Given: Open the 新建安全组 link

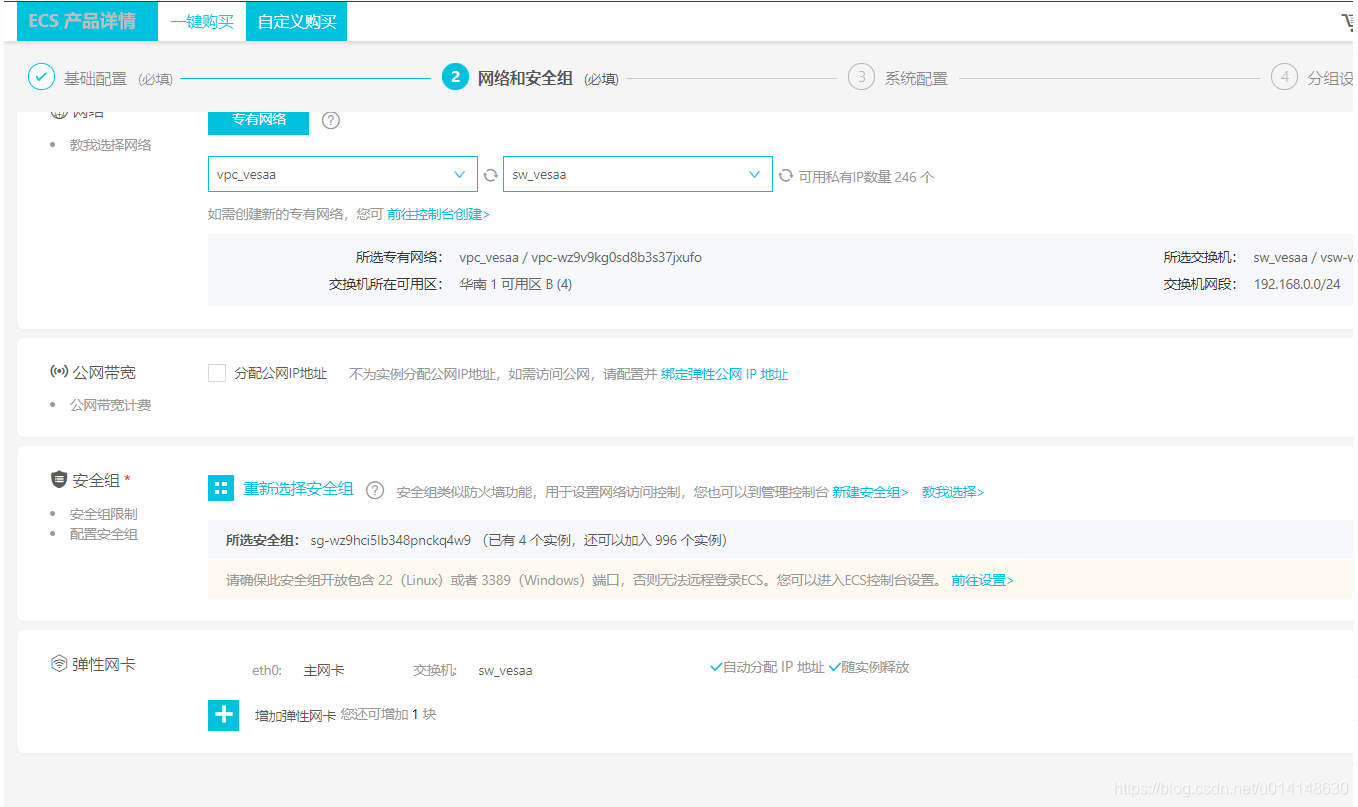Looking at the screenshot, I should (870, 492).
